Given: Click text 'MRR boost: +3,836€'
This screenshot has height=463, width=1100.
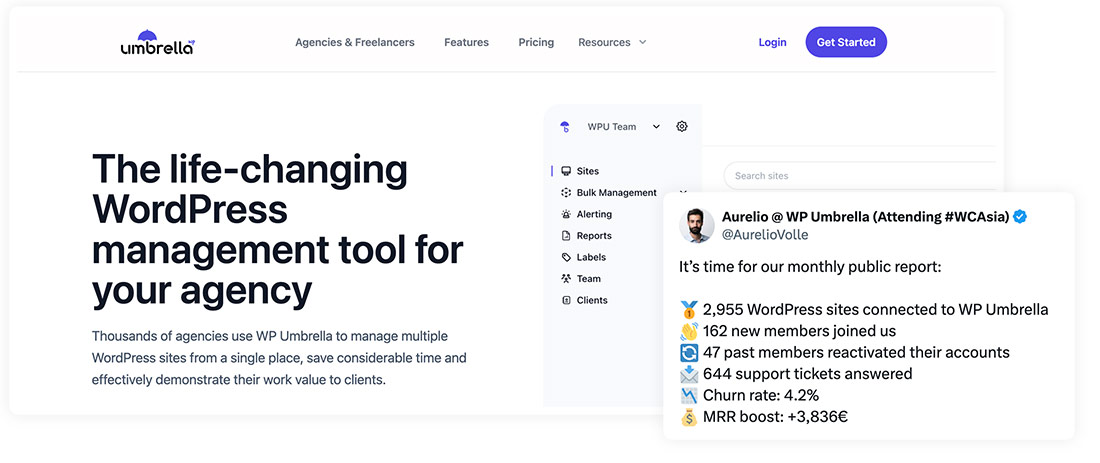Looking at the screenshot, I should 775,417.
